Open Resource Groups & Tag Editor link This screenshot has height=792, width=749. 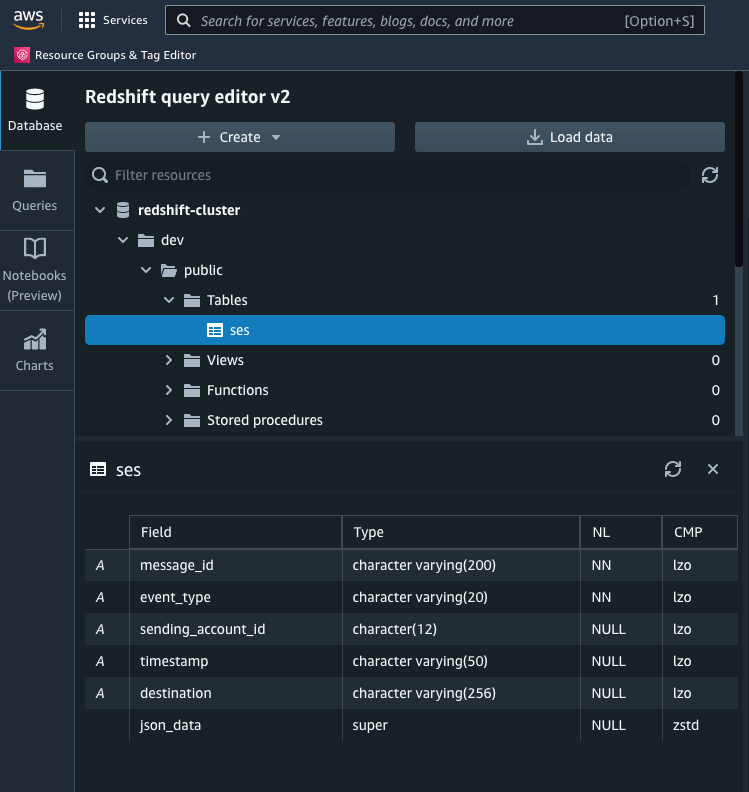(115, 55)
